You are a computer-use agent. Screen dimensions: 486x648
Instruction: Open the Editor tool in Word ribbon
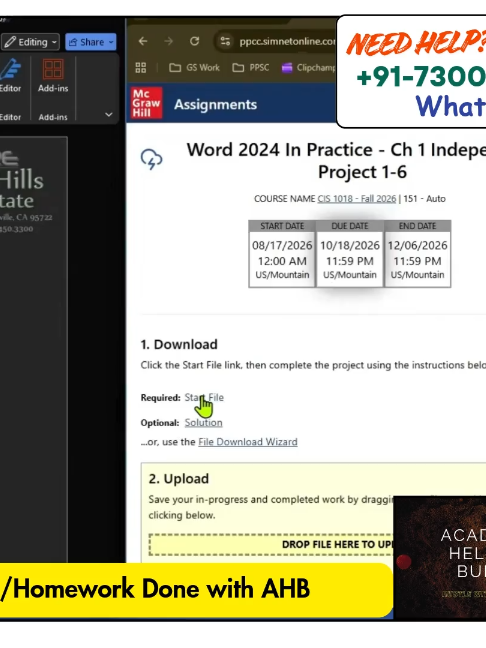click(x=10, y=76)
